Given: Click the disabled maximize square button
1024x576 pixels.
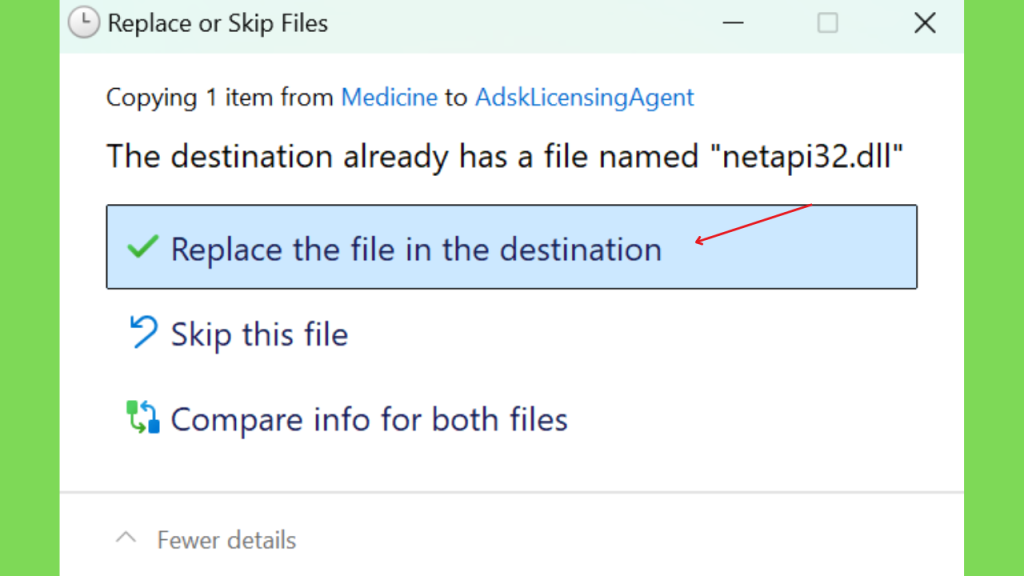Looking at the screenshot, I should click(827, 23).
